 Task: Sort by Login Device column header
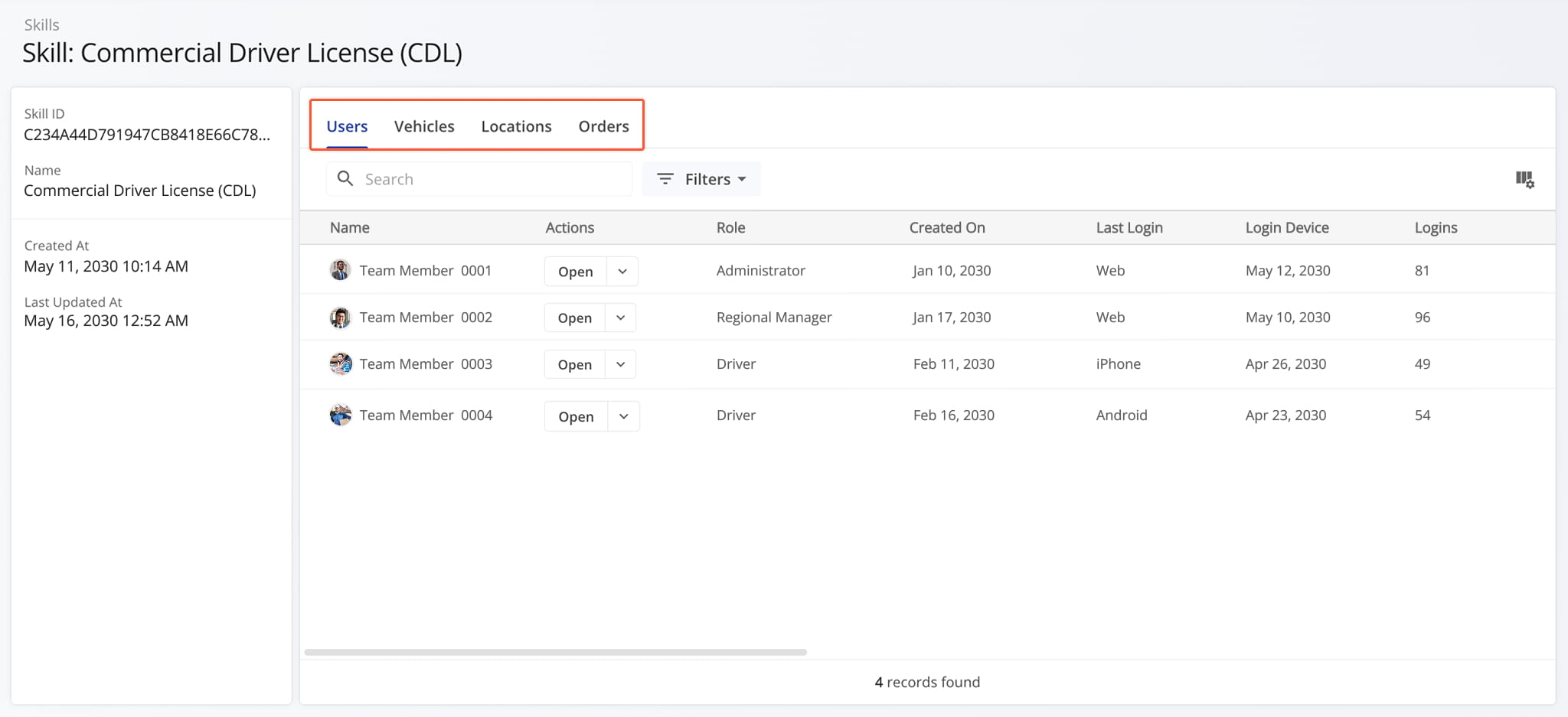tap(1287, 227)
